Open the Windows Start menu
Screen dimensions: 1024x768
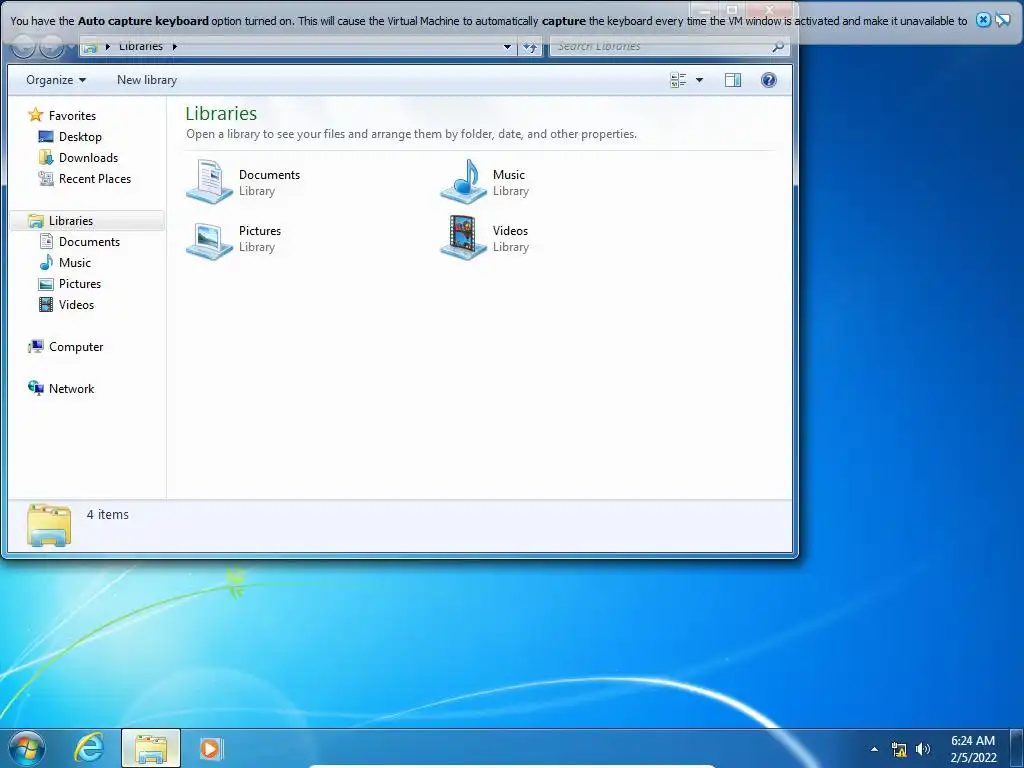[27, 748]
